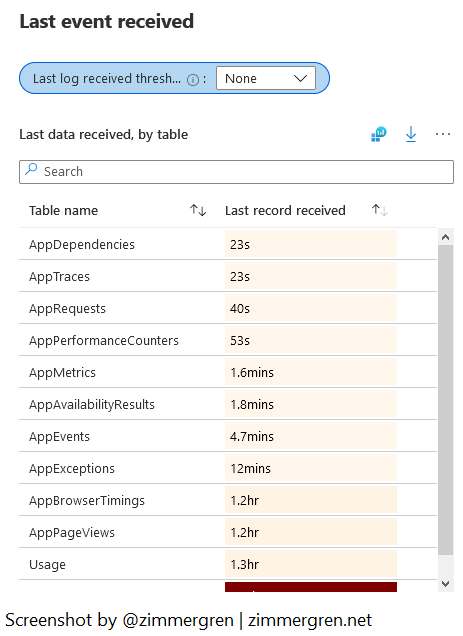Select the AppTraces table row
The height and width of the screenshot is (636, 463).
(x=228, y=276)
